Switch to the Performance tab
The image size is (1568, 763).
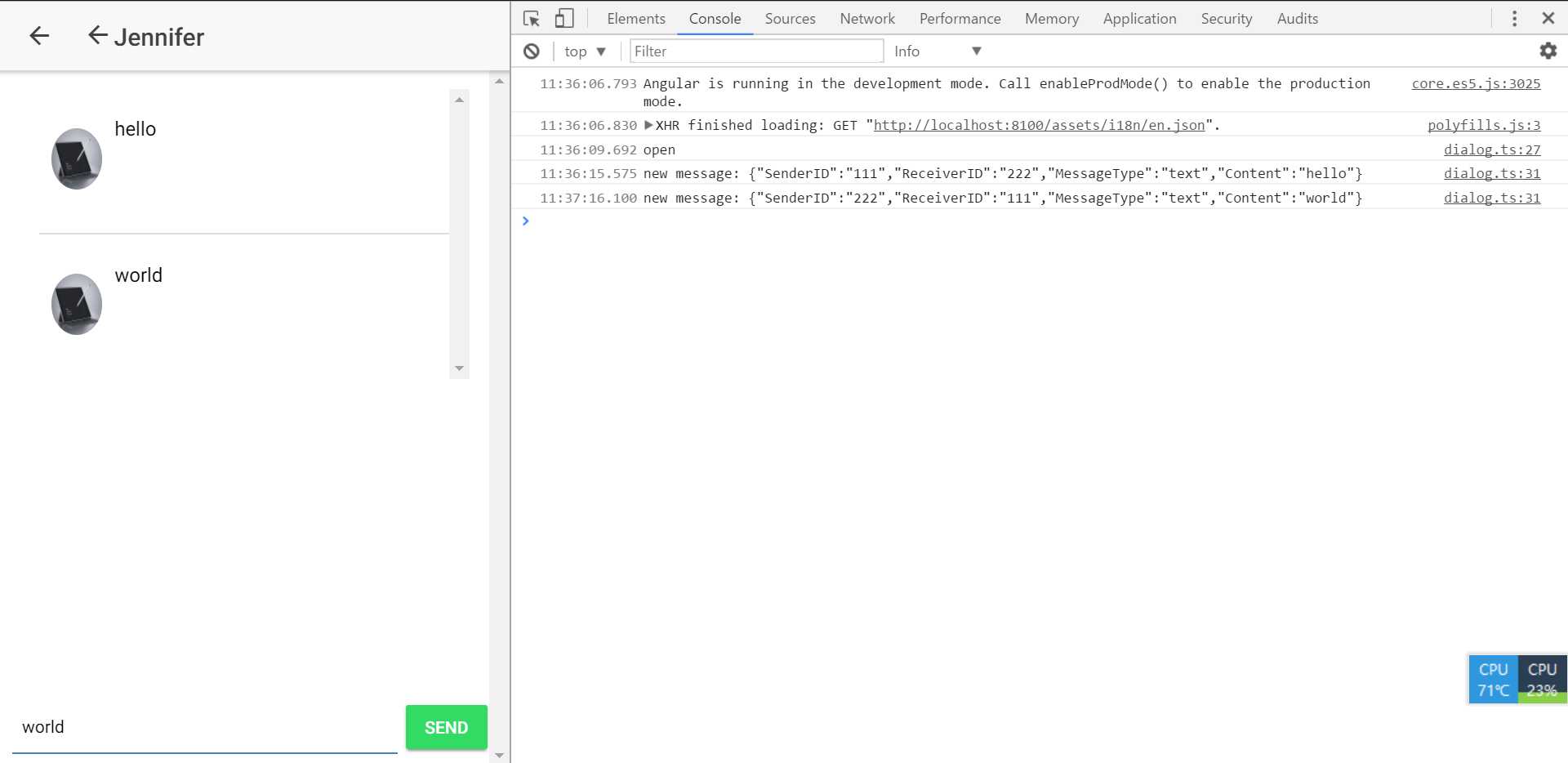960,18
